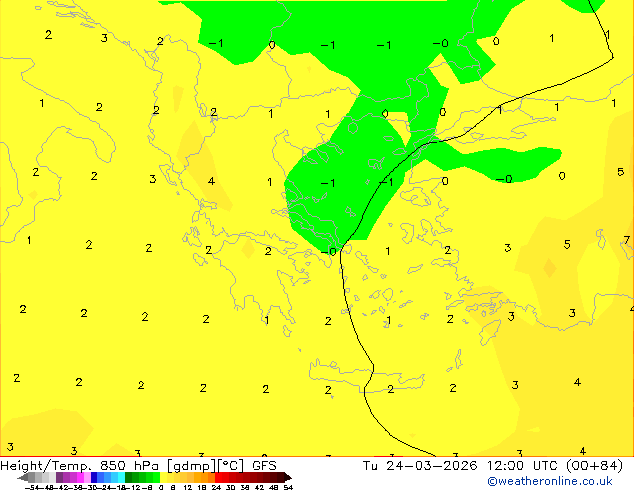Click the date "Tu 24-03-2026"
Screen dimensions: 634x490
(x=420, y=466)
